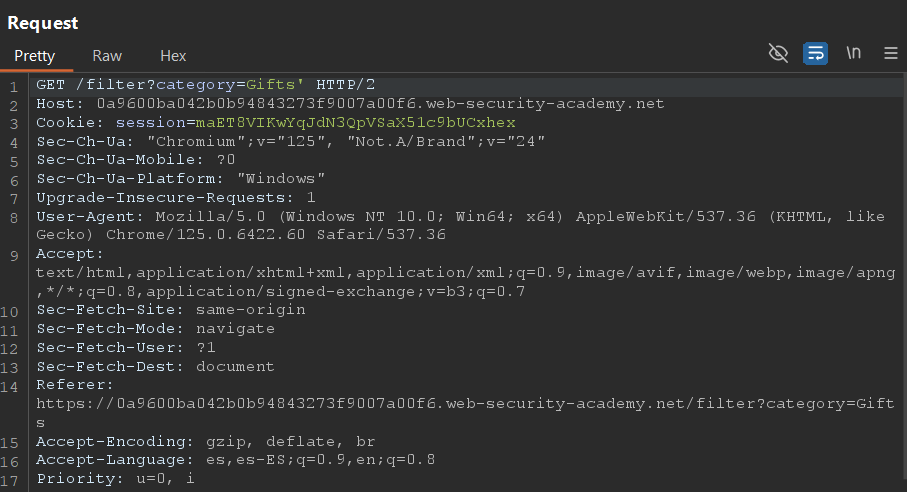Toggle show newline characters \n icon
Viewport: 907px width, 492px height.
coord(853,53)
